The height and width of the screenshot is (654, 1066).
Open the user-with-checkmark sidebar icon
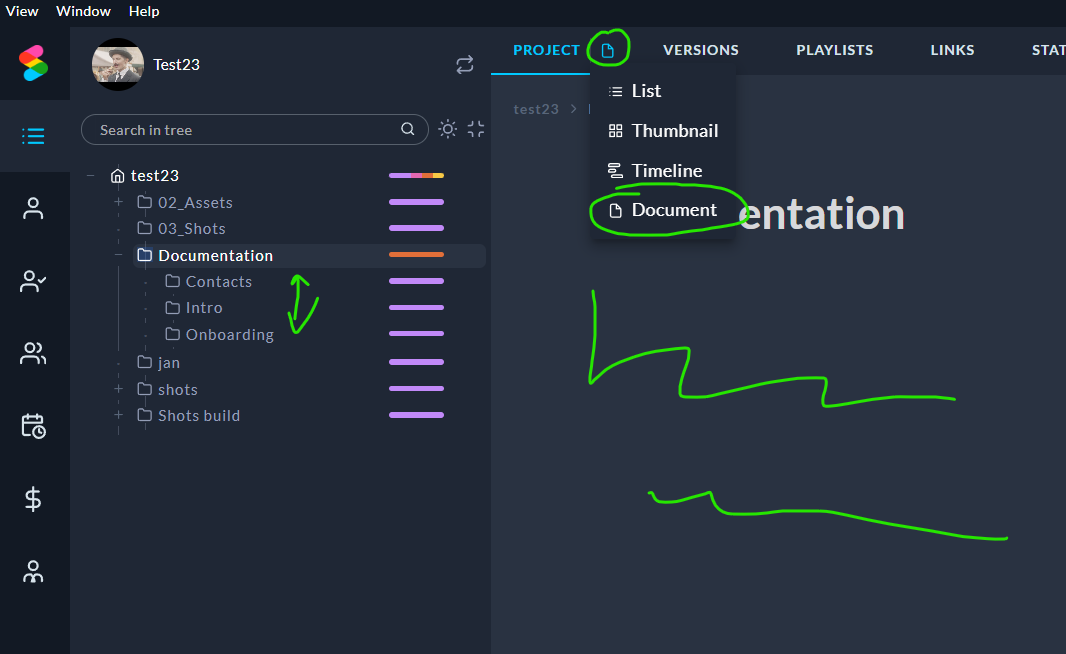click(x=33, y=281)
